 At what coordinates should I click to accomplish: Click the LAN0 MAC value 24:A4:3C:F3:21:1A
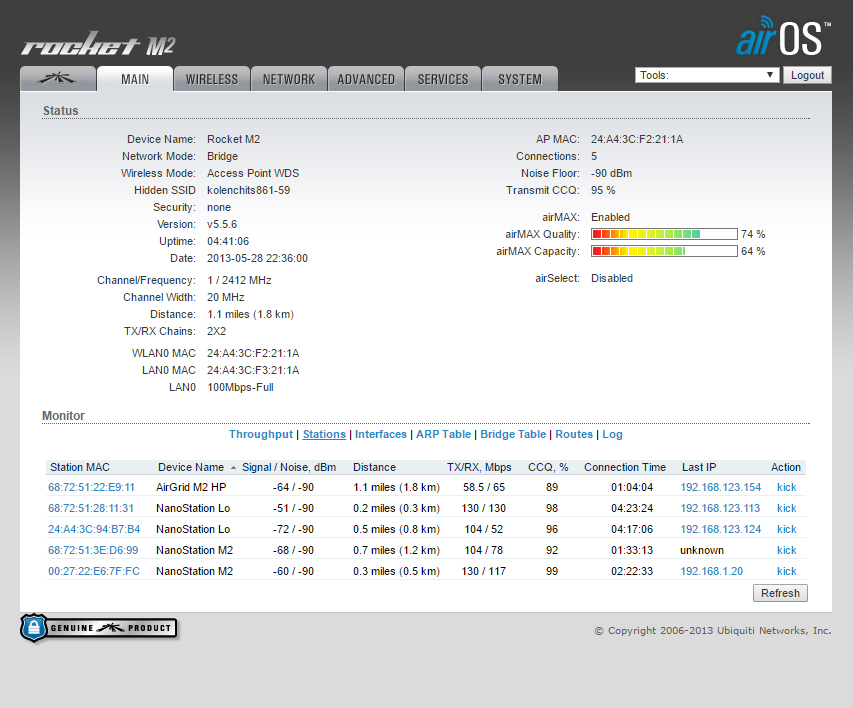click(x=253, y=370)
